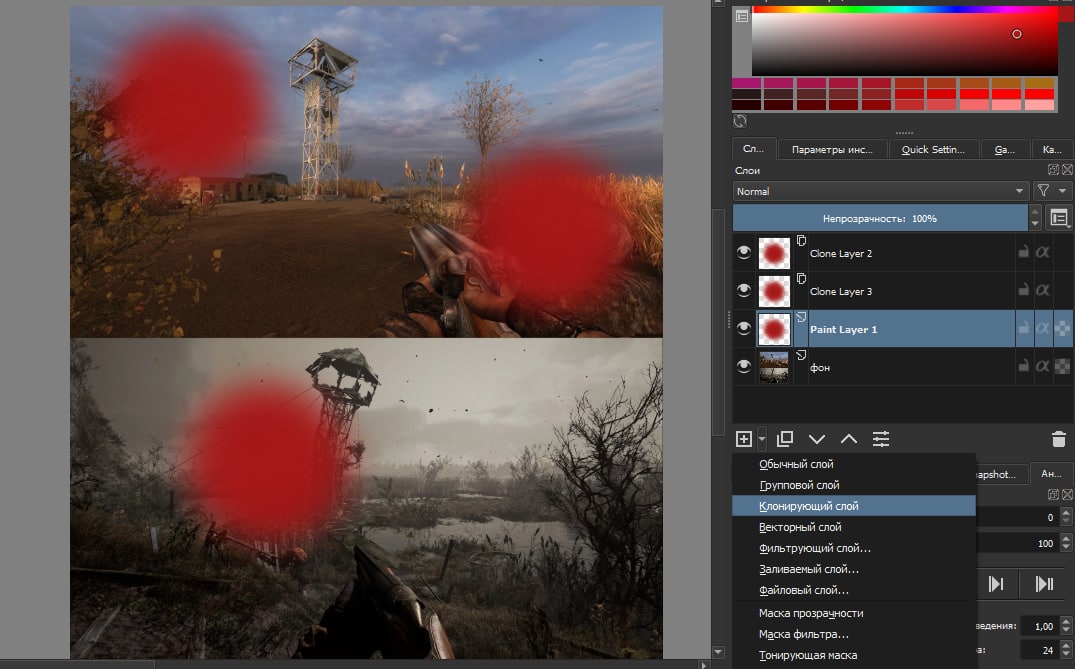The height and width of the screenshot is (669, 1075).
Task: Hide Clone Layer 3 with eye icon
Action: click(x=743, y=291)
